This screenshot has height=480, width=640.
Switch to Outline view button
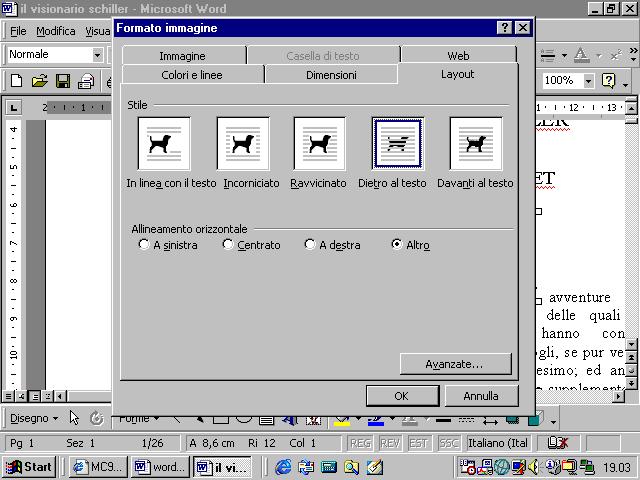coord(48,396)
